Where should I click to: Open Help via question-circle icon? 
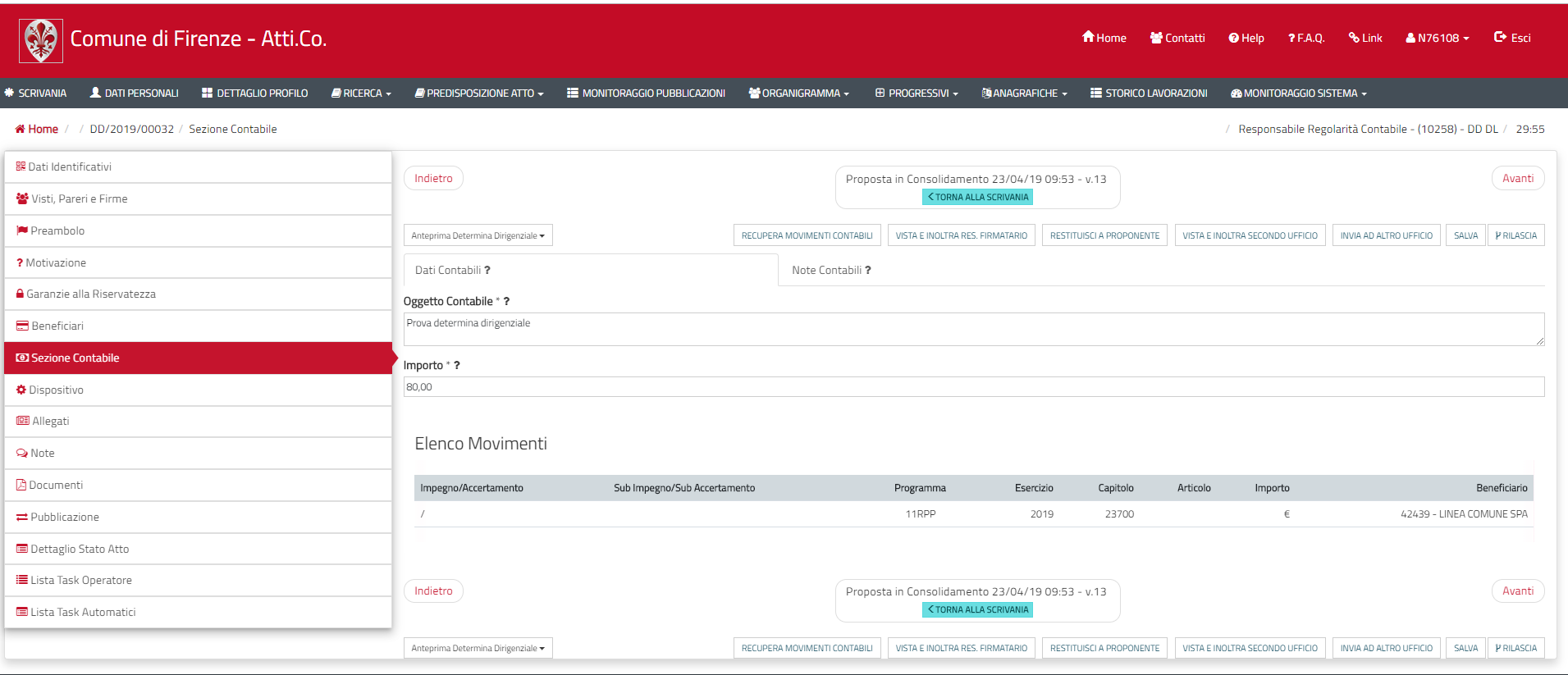1233,38
